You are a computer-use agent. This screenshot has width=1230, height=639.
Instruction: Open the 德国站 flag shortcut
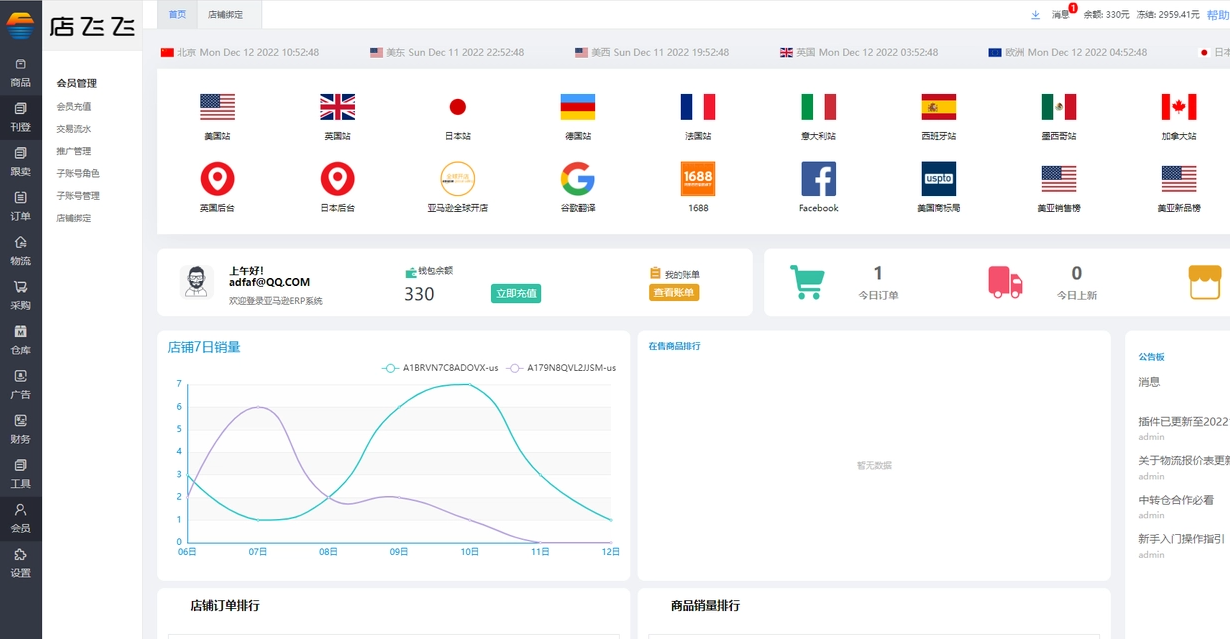coord(577,107)
